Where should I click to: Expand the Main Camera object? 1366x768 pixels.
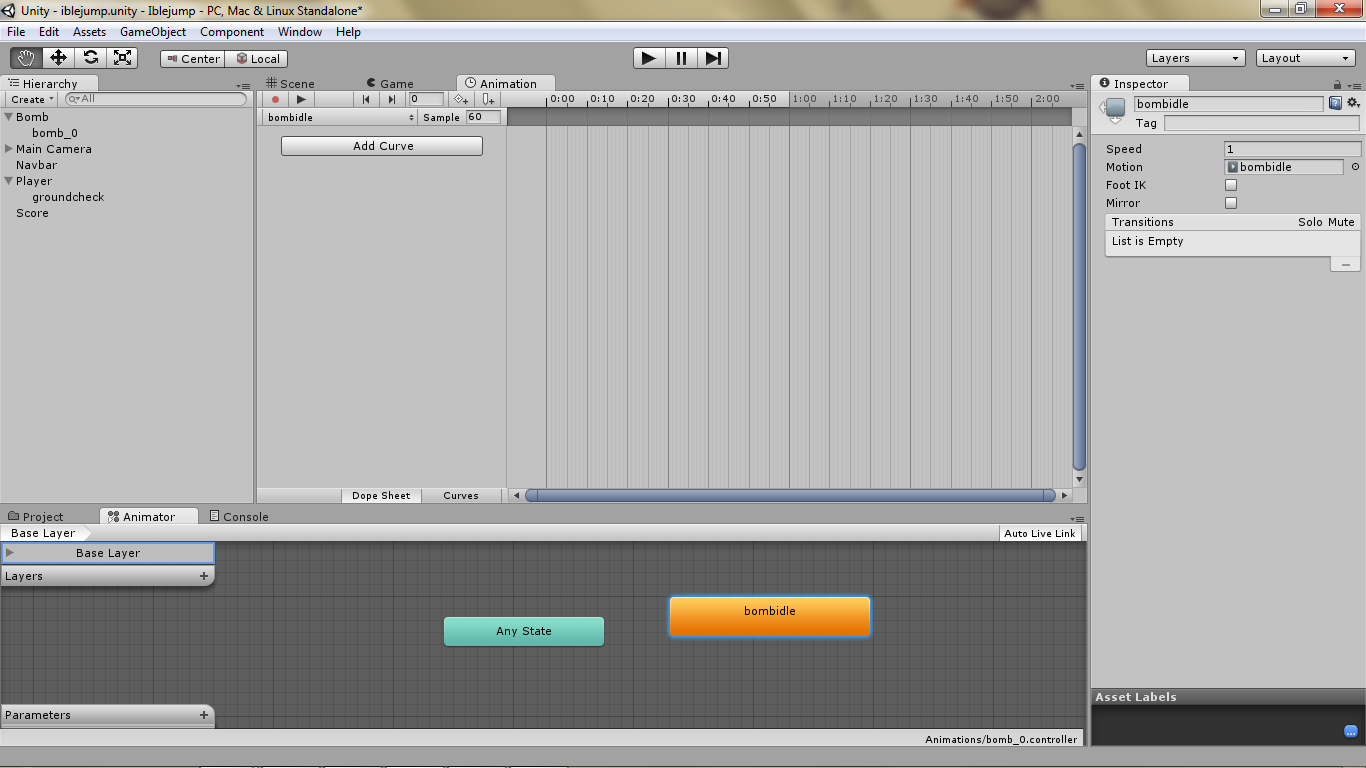pyautogui.click(x=9, y=149)
